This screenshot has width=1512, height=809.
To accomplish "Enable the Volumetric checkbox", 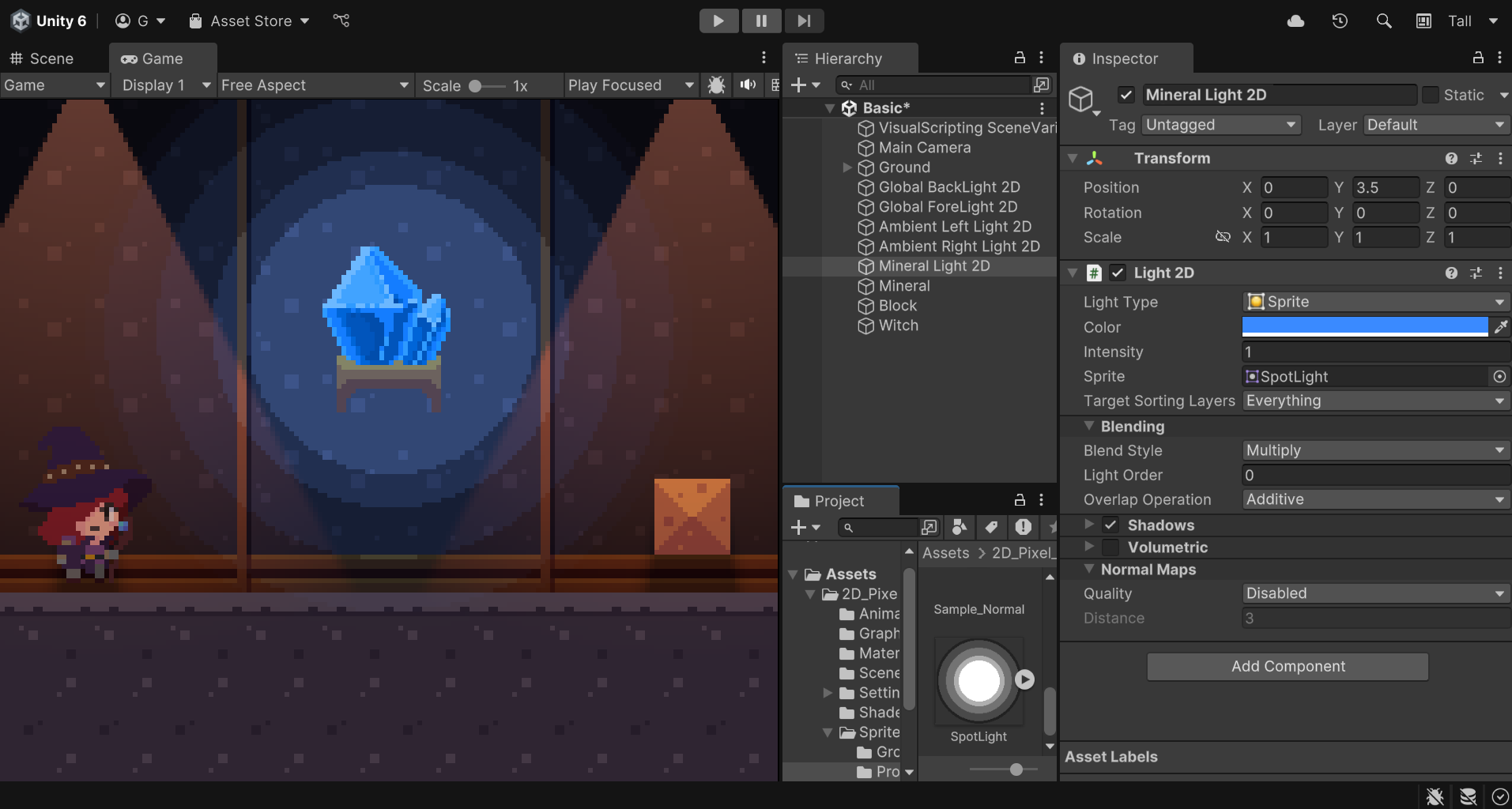I will point(1110,547).
